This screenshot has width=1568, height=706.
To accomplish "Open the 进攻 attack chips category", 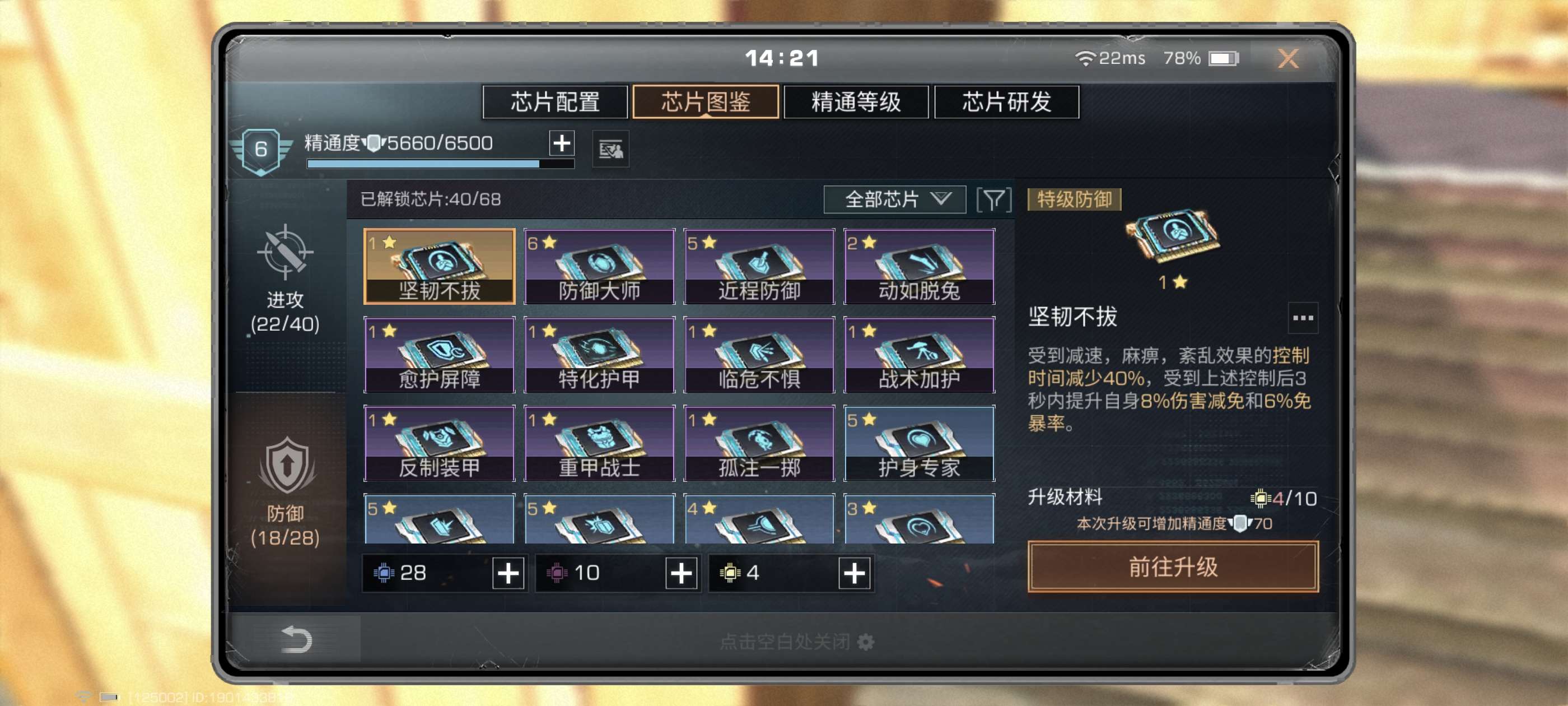I will pyautogui.click(x=285, y=281).
